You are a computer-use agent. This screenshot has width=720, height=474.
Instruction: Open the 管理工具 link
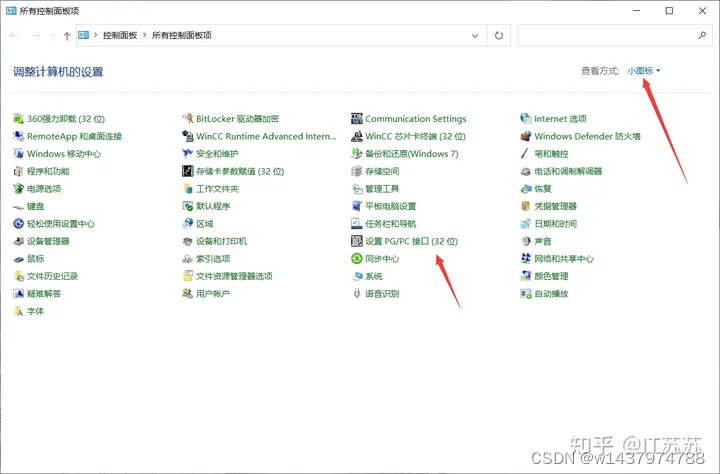click(x=382, y=189)
